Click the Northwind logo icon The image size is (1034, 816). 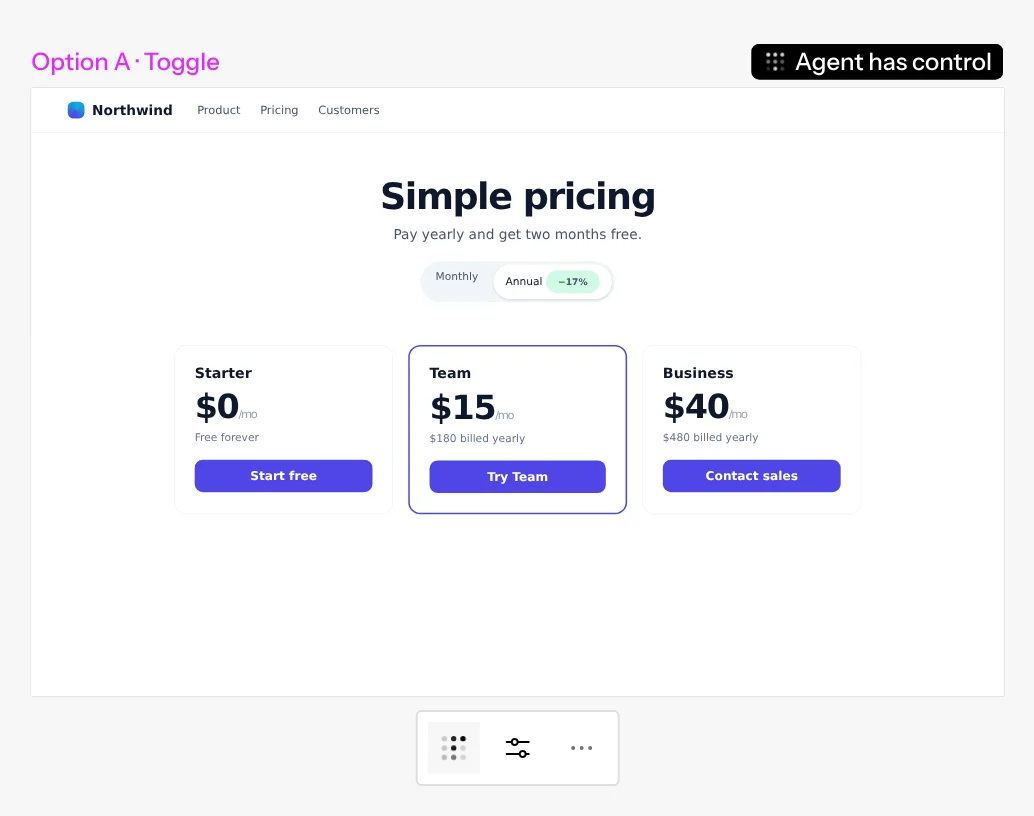pos(76,110)
